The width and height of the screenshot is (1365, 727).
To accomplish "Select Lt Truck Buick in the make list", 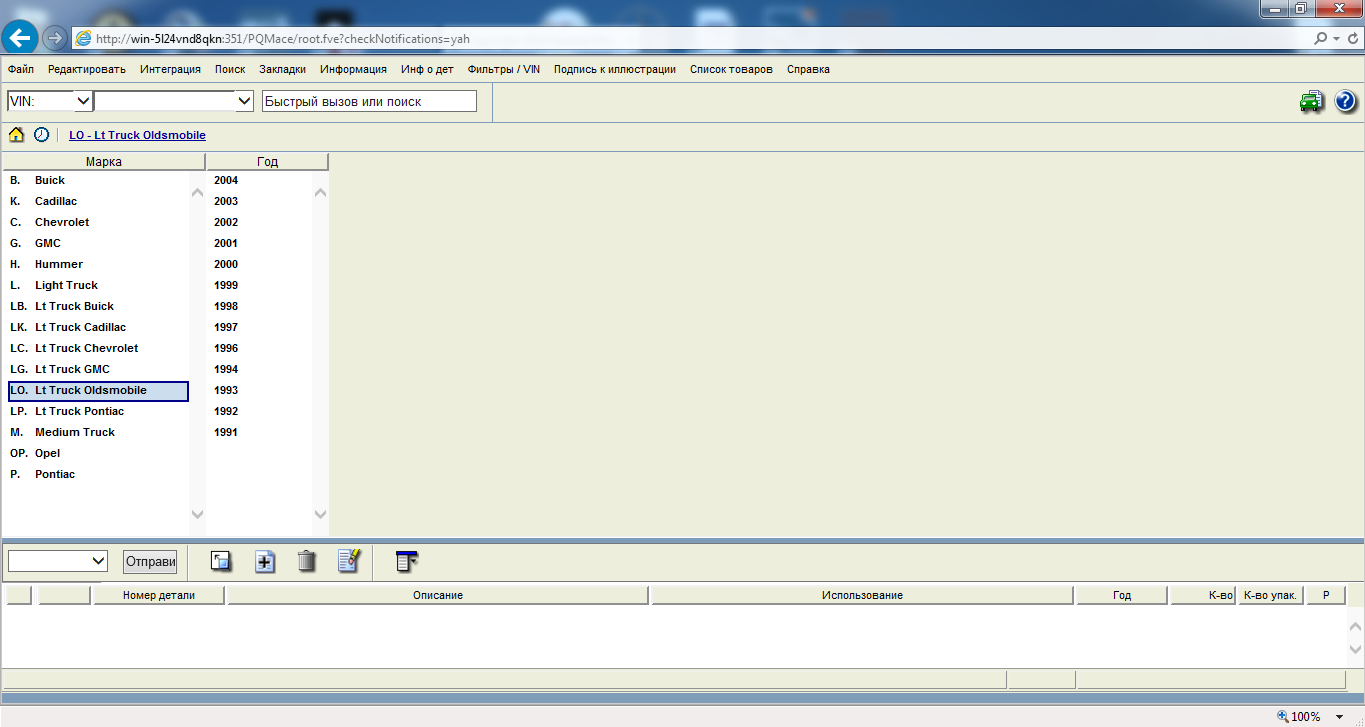I will [74, 306].
